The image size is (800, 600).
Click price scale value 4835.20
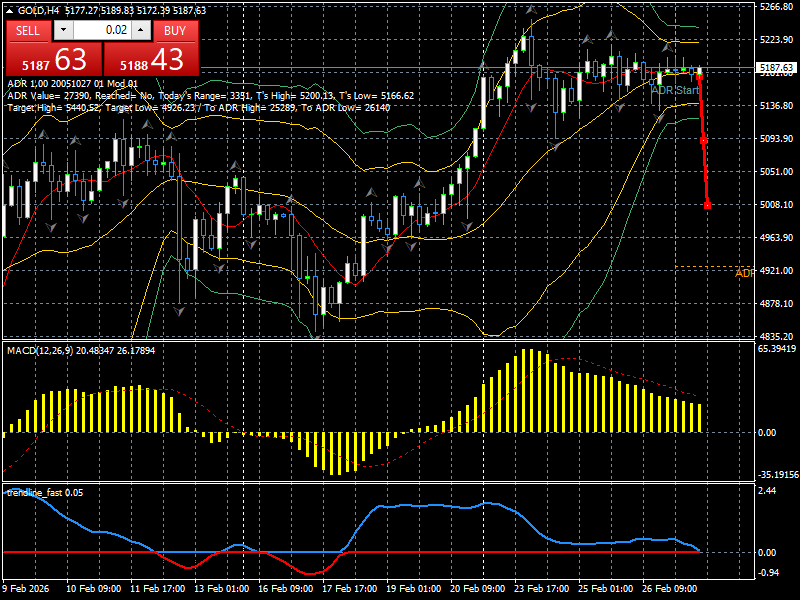[776, 336]
